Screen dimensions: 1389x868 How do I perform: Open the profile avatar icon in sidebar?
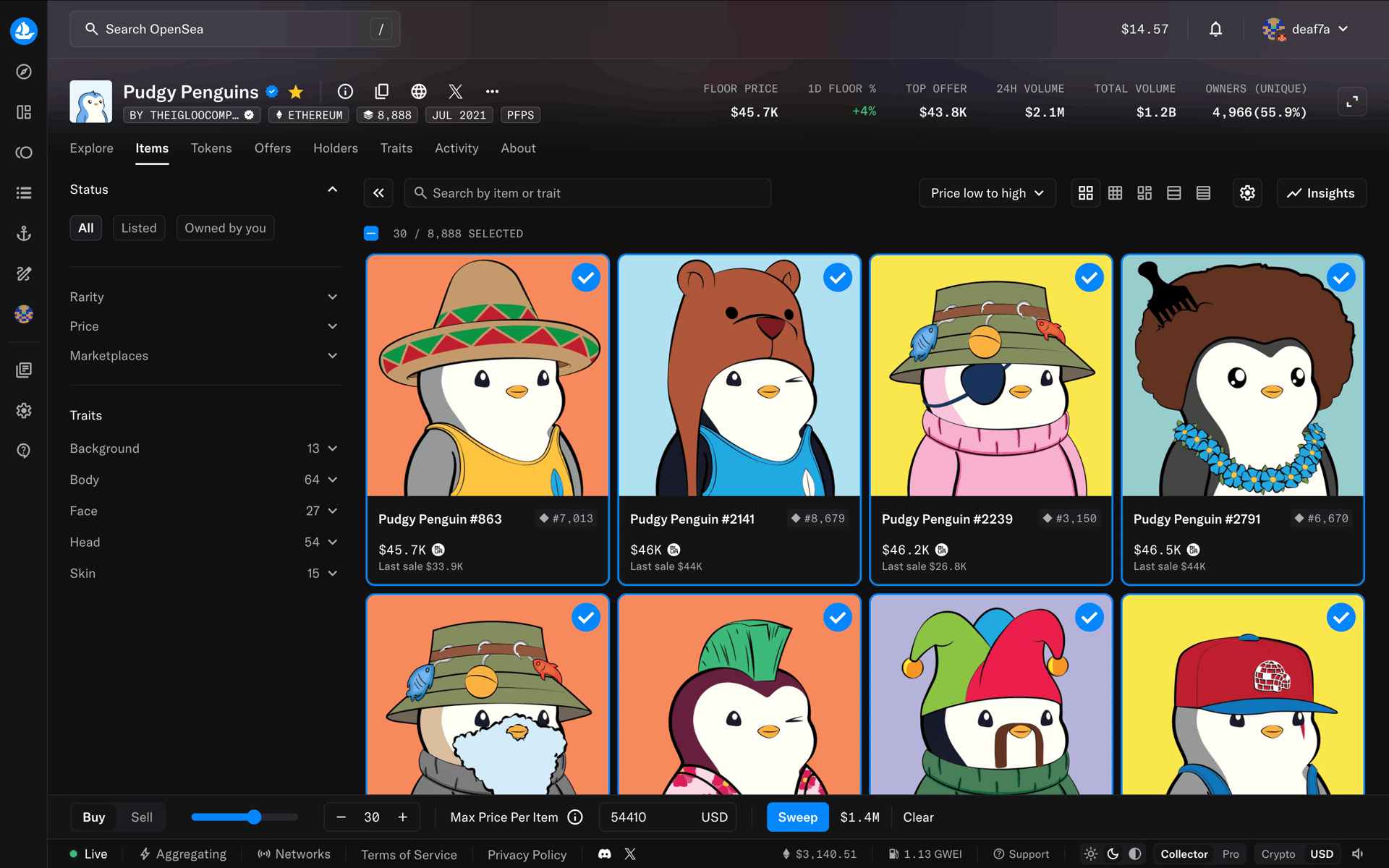(x=24, y=314)
